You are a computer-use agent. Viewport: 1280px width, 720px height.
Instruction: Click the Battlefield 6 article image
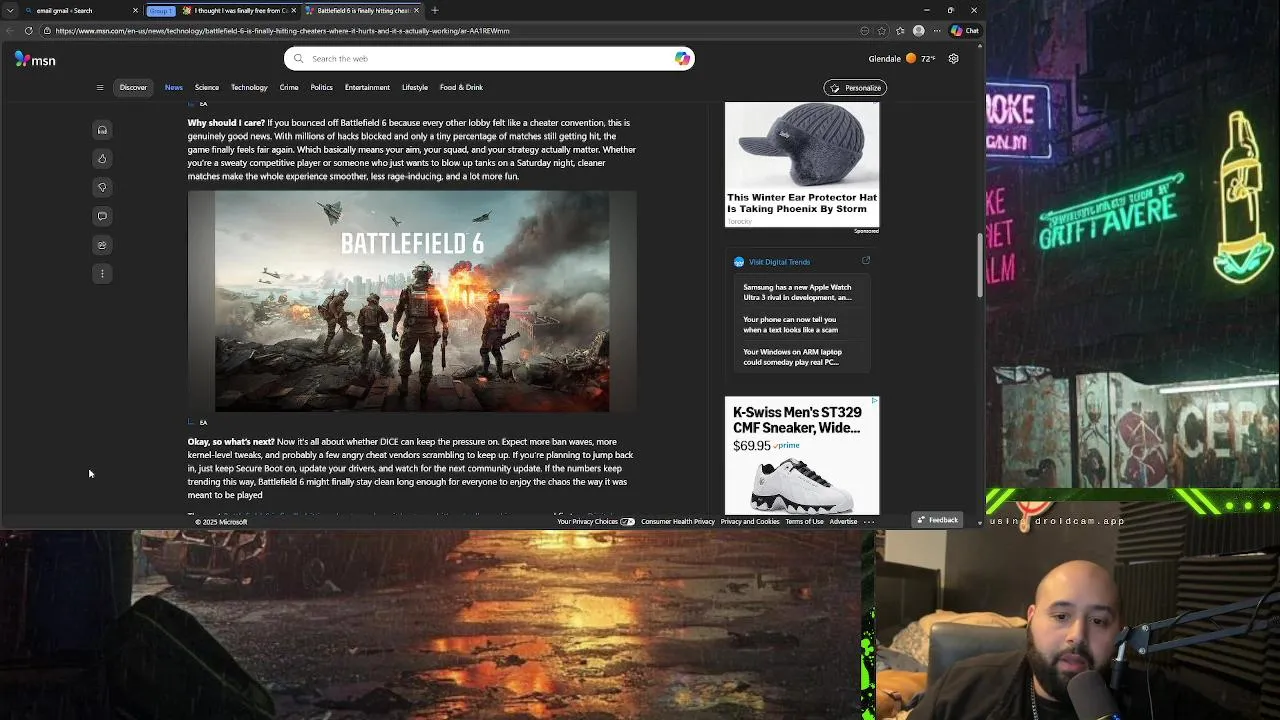coord(412,302)
